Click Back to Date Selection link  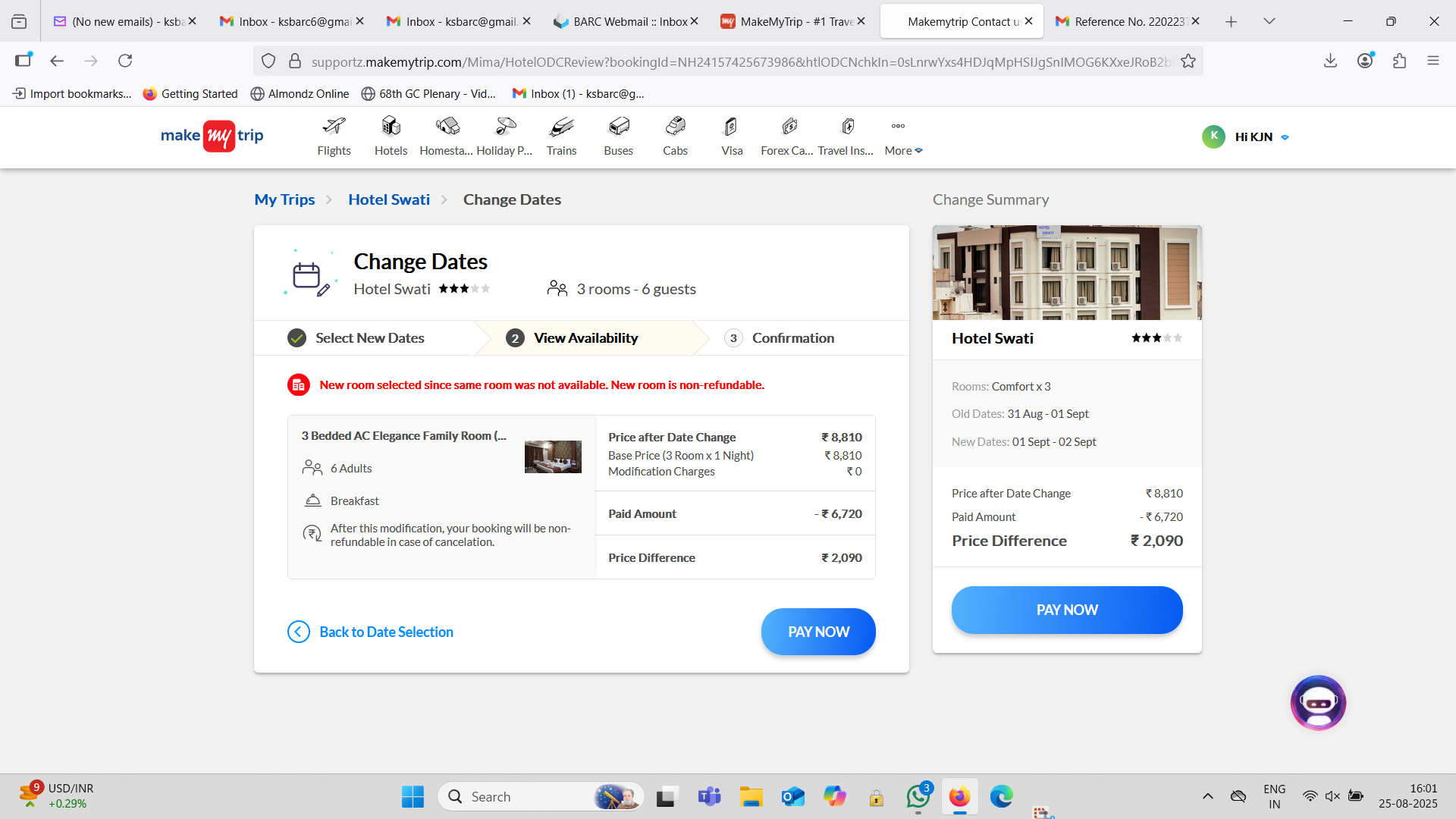[386, 632]
